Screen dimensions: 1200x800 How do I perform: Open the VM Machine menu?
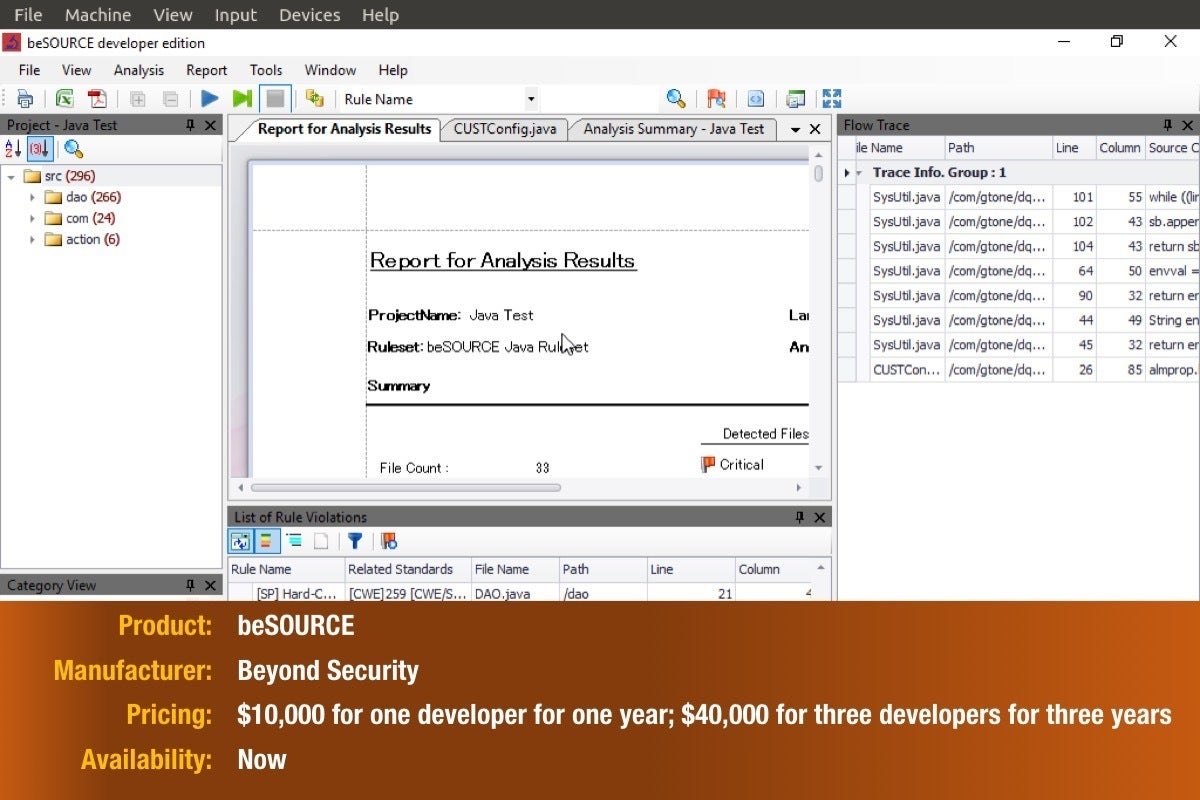(x=98, y=15)
